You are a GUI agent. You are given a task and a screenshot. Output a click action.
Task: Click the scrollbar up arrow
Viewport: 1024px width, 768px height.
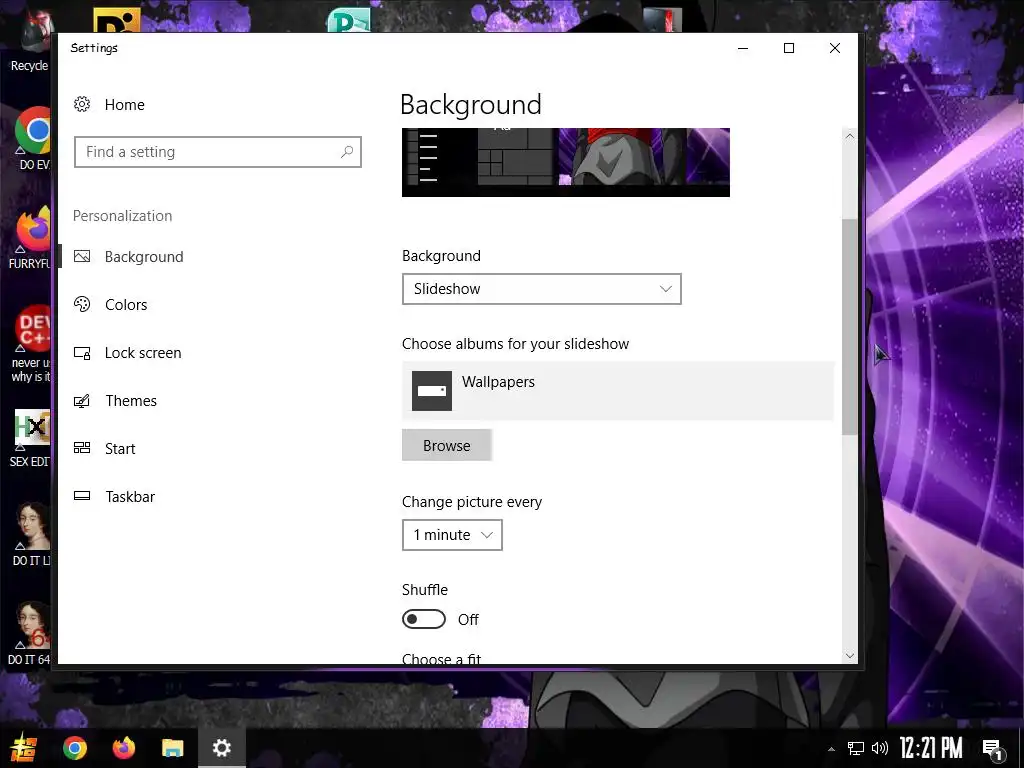[849, 136]
